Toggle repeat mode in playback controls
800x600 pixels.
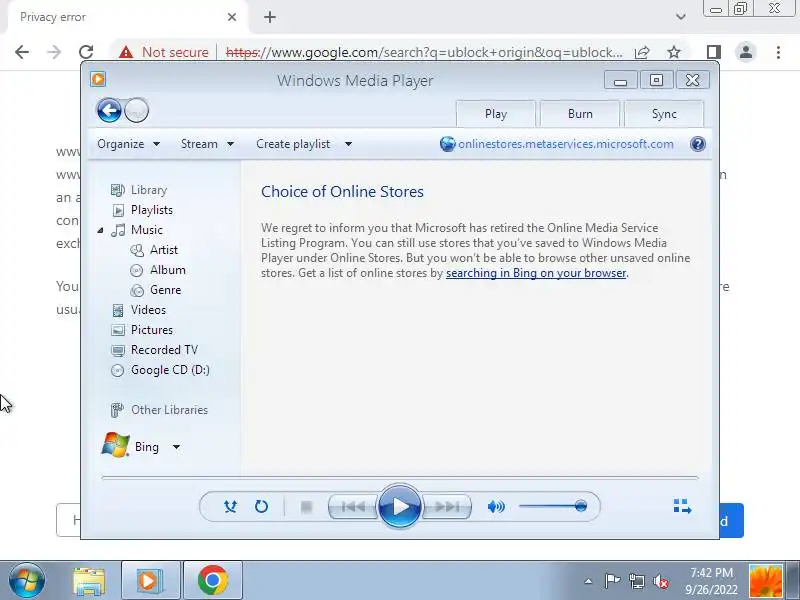(x=261, y=506)
